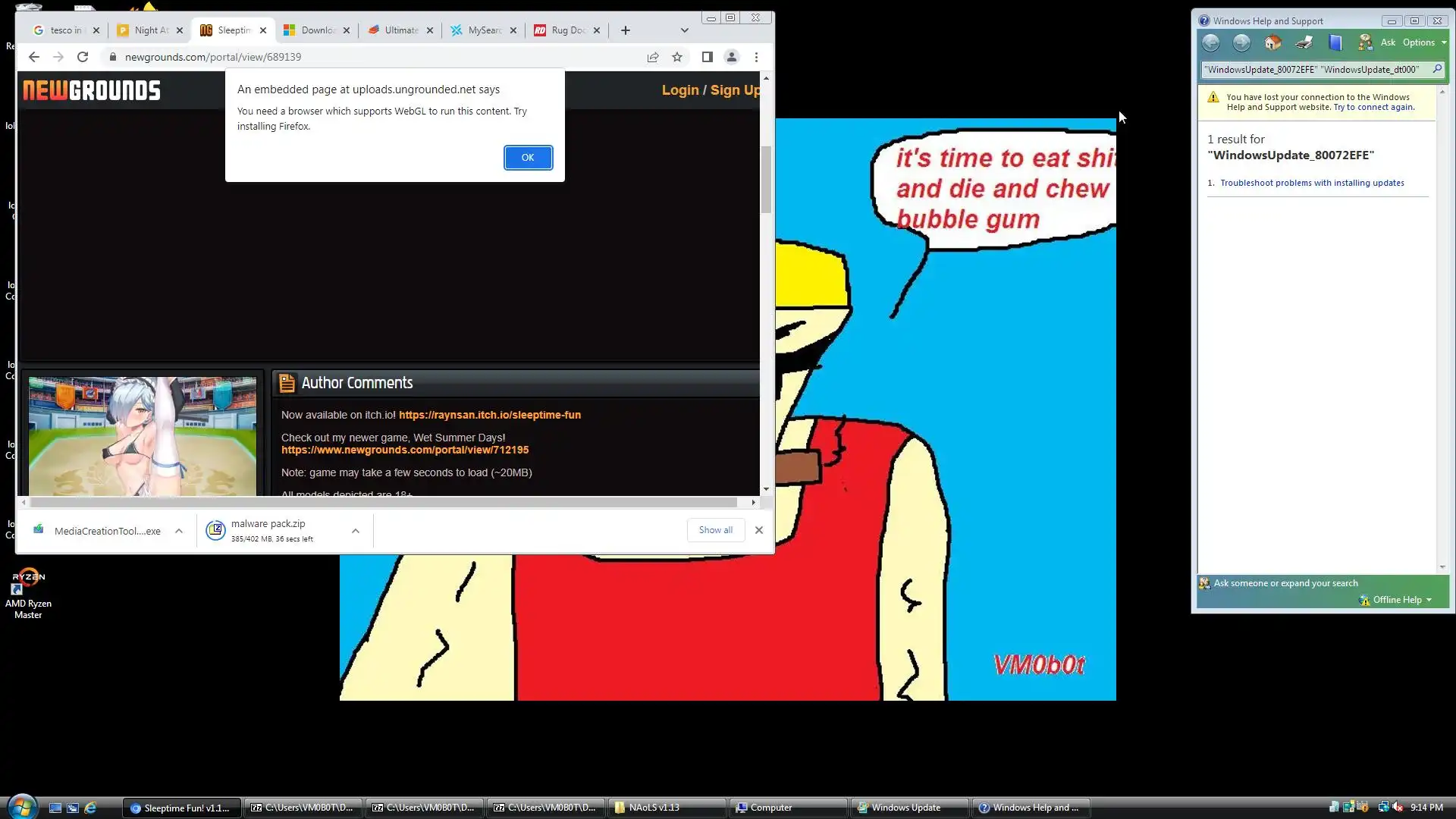
Task: Open the Options dropdown in Help
Action: click(1423, 42)
